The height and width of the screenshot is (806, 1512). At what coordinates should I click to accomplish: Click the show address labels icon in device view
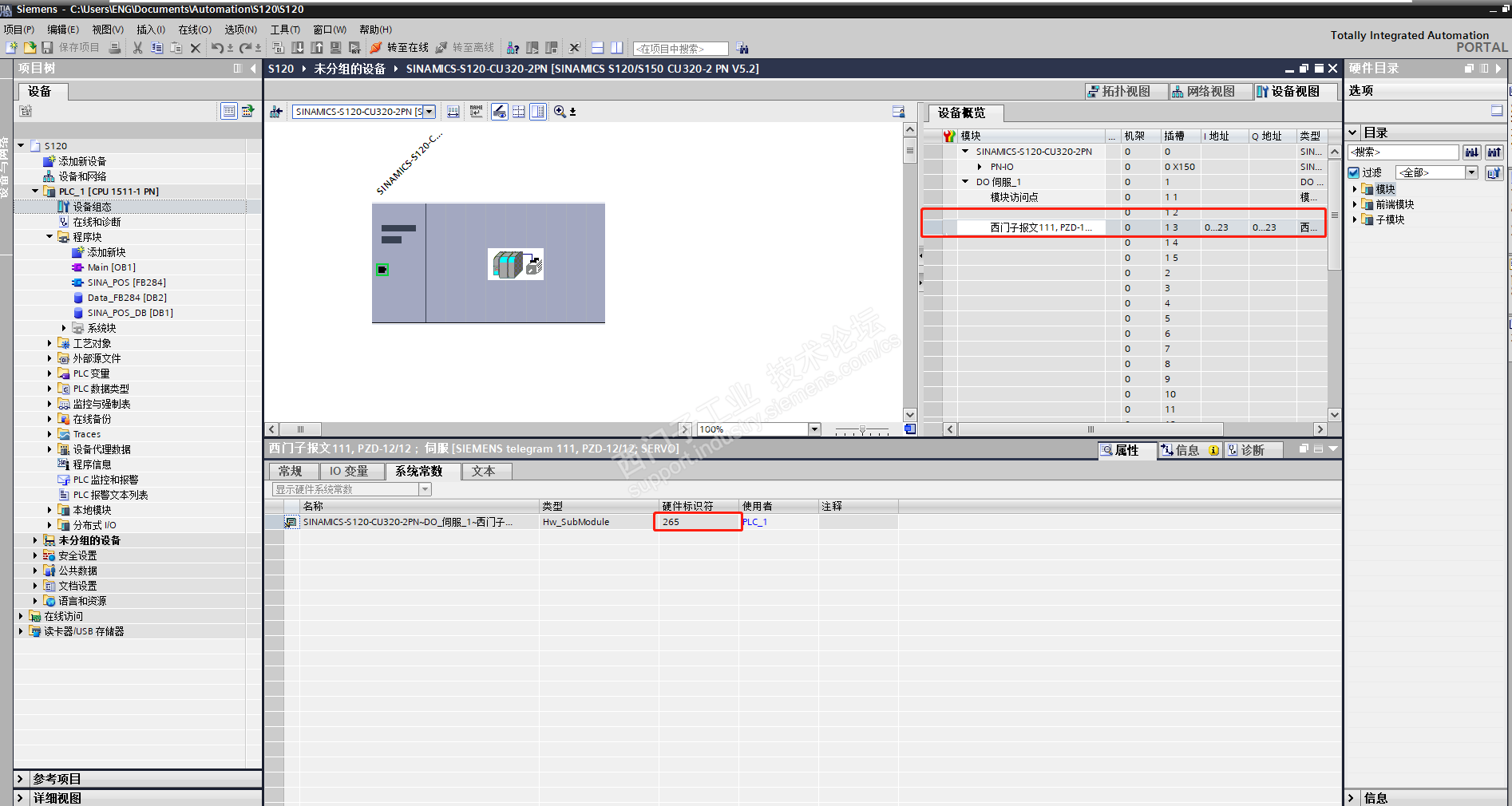click(x=453, y=112)
